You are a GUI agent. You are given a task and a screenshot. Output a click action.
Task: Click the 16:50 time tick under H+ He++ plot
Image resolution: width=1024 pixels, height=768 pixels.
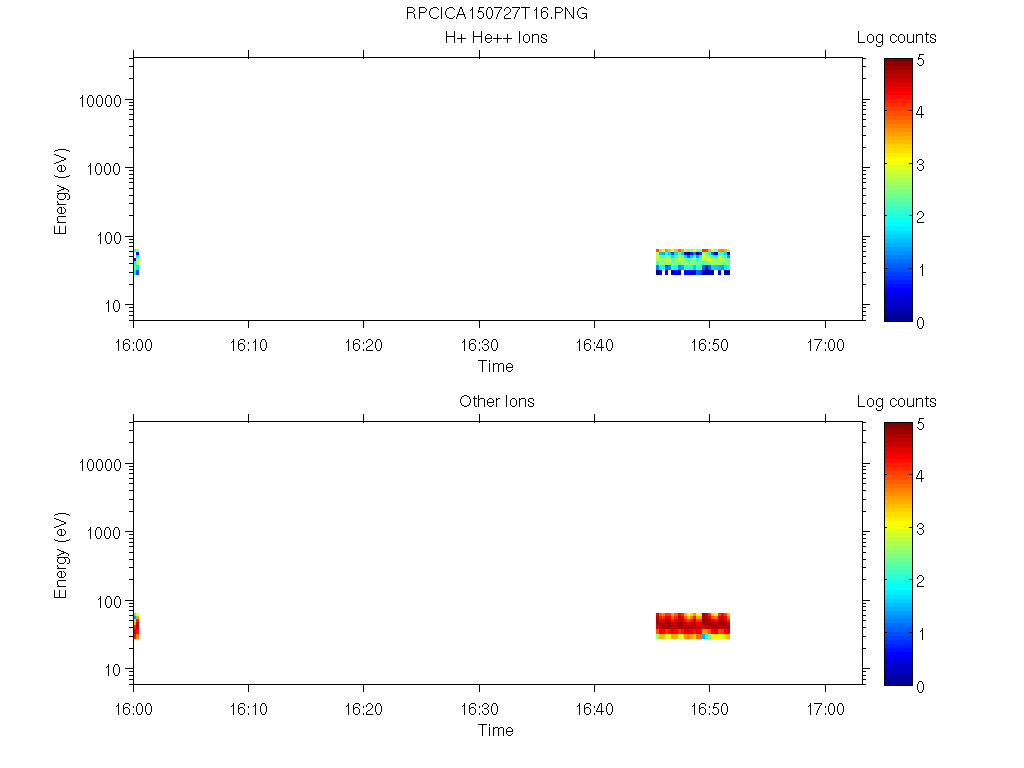point(709,345)
